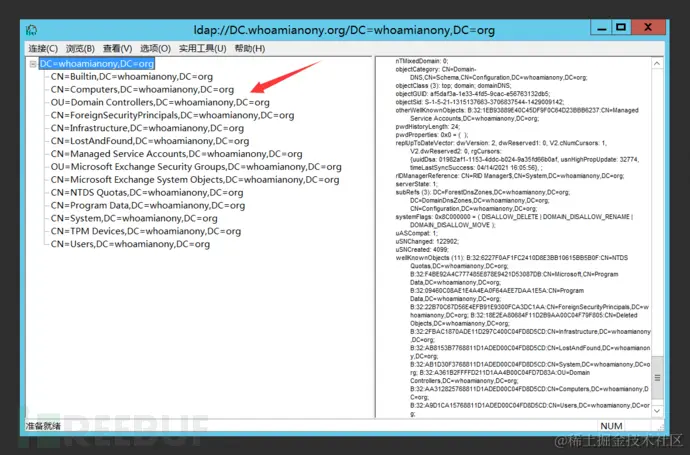690x455 pixels.
Task: Click the uSNChanged: 122902 line
Action: tap(427, 242)
